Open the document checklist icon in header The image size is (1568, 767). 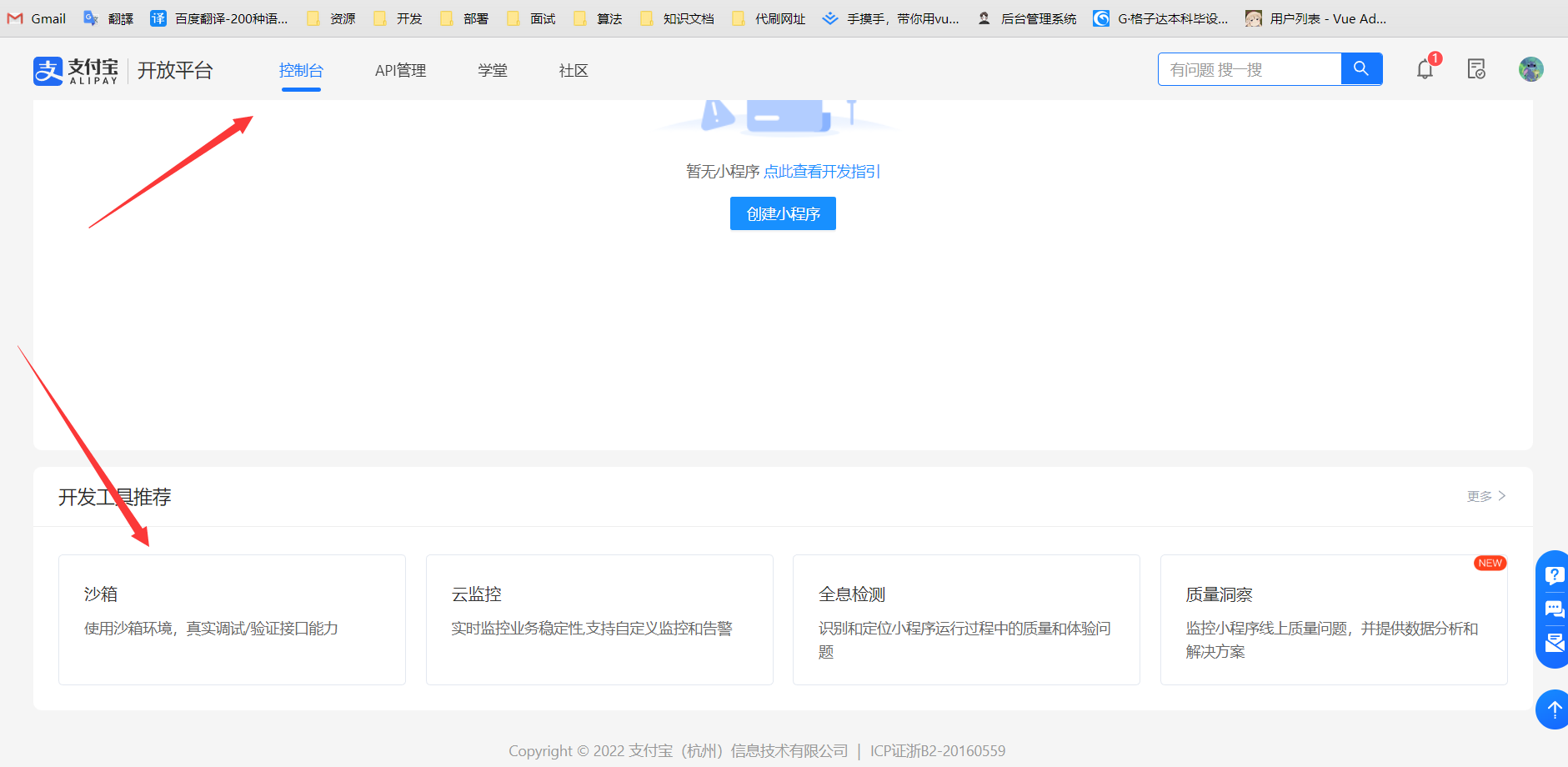[x=1476, y=69]
